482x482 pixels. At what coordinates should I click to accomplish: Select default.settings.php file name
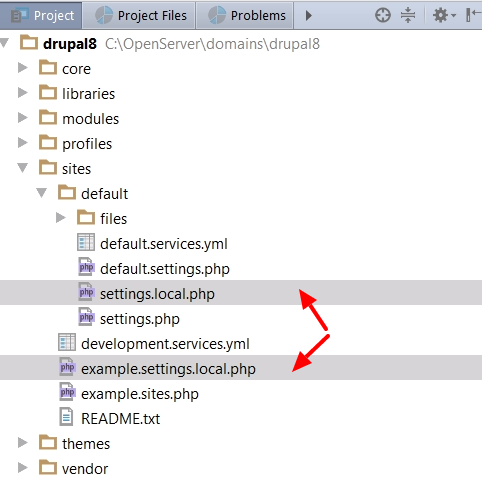[x=165, y=269]
